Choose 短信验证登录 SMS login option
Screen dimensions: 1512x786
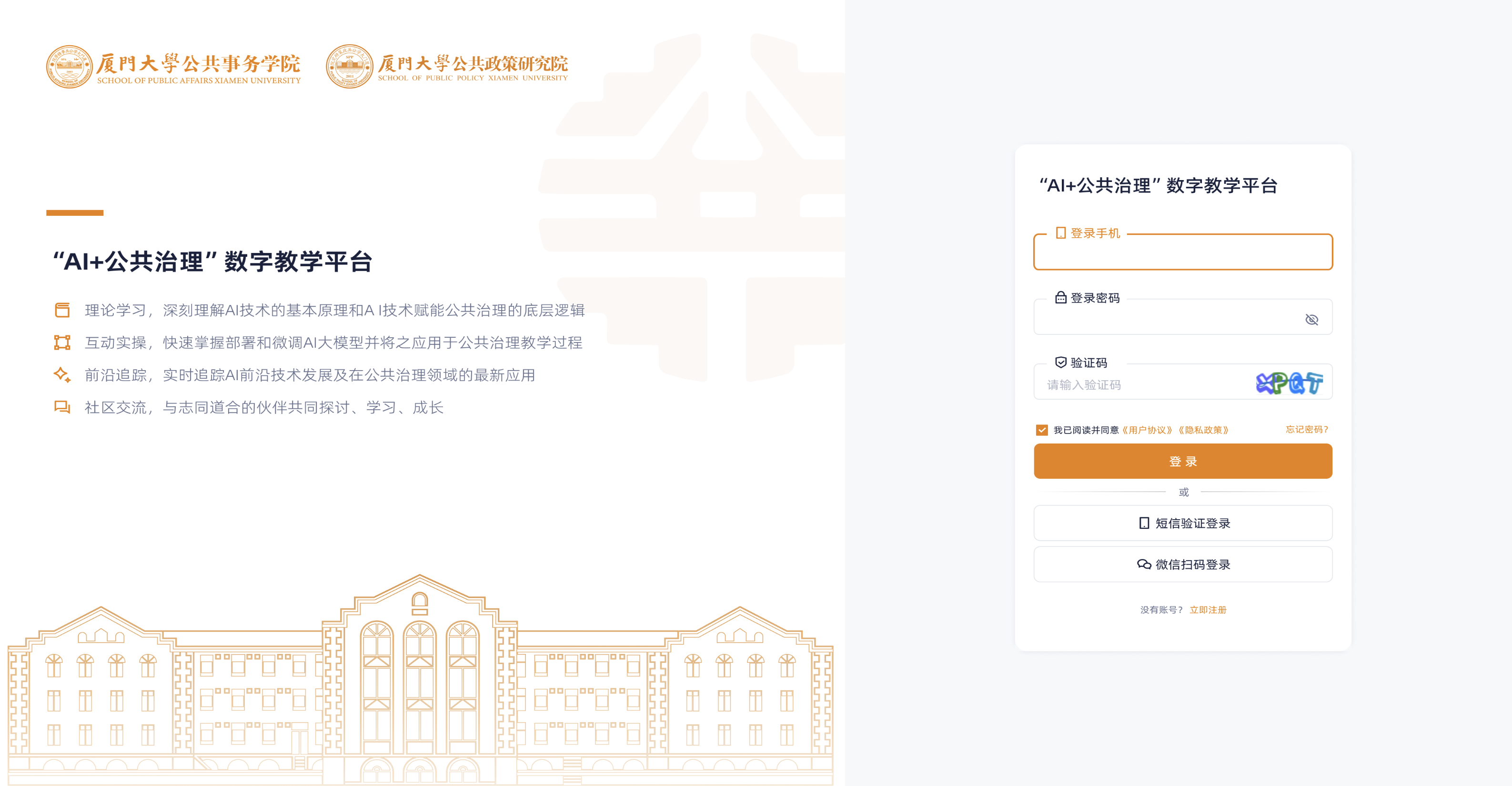1183,523
